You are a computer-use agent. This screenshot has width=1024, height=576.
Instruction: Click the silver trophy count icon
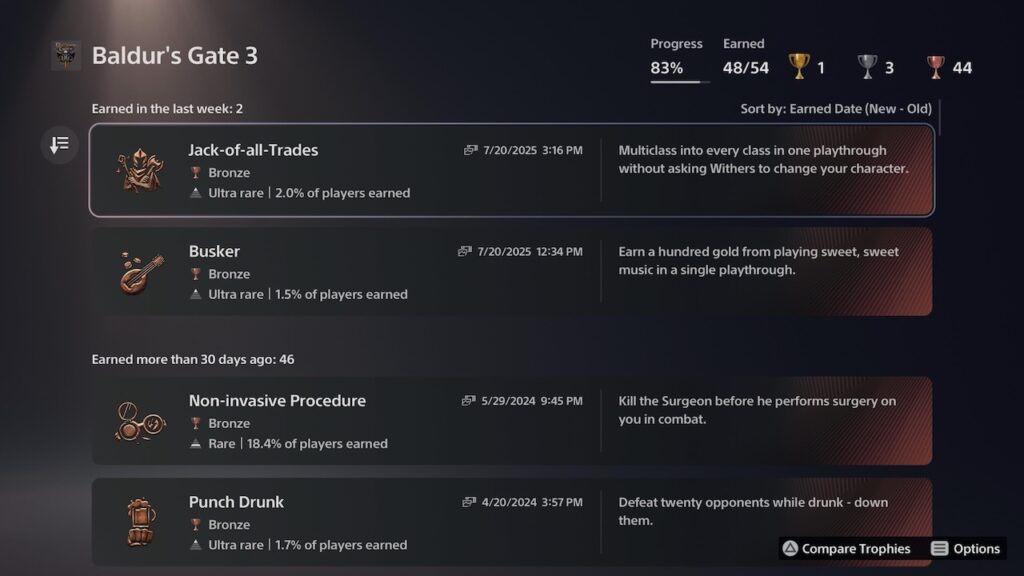tap(867, 67)
